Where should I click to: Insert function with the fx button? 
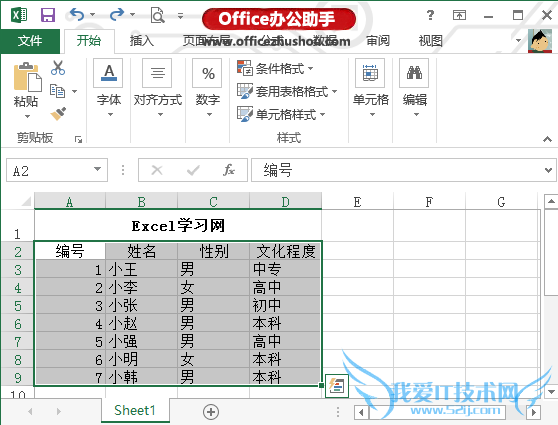tap(229, 170)
